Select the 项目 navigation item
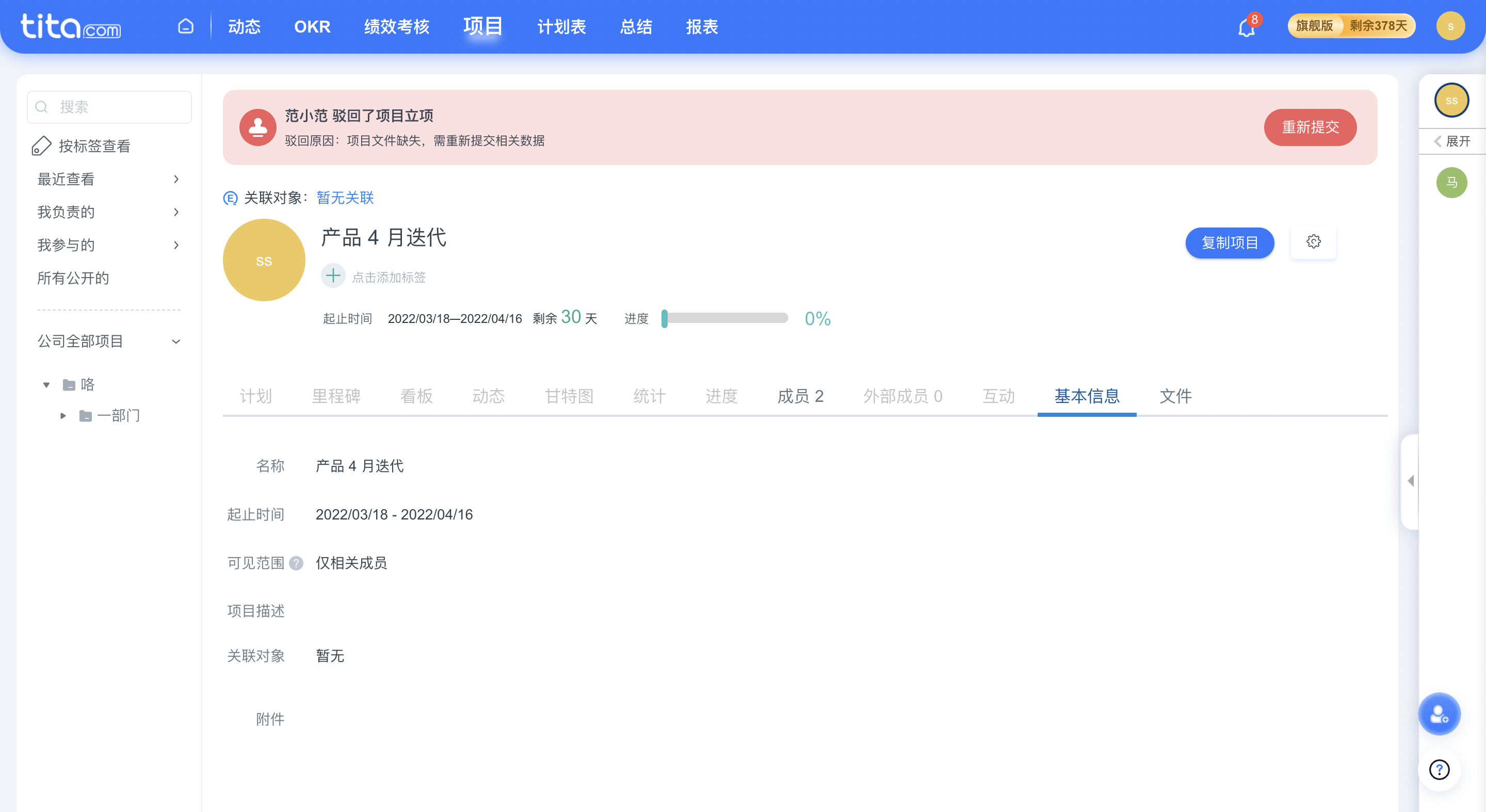 tap(482, 26)
